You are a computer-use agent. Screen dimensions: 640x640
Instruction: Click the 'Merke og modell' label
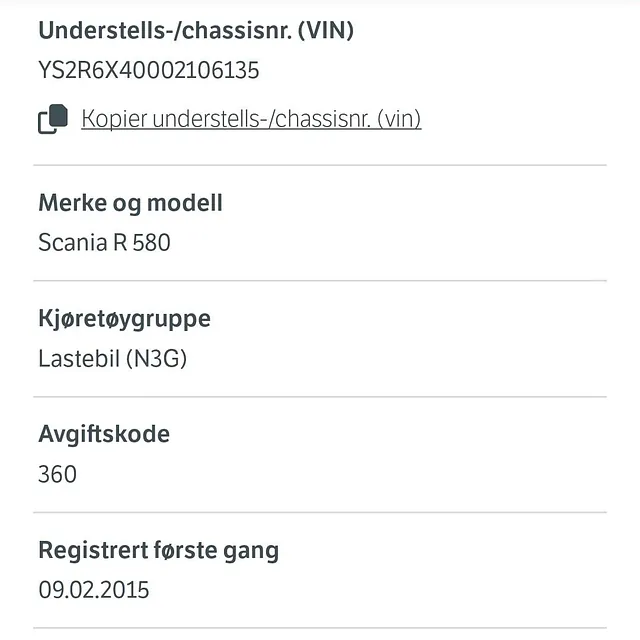pyautogui.click(x=130, y=203)
